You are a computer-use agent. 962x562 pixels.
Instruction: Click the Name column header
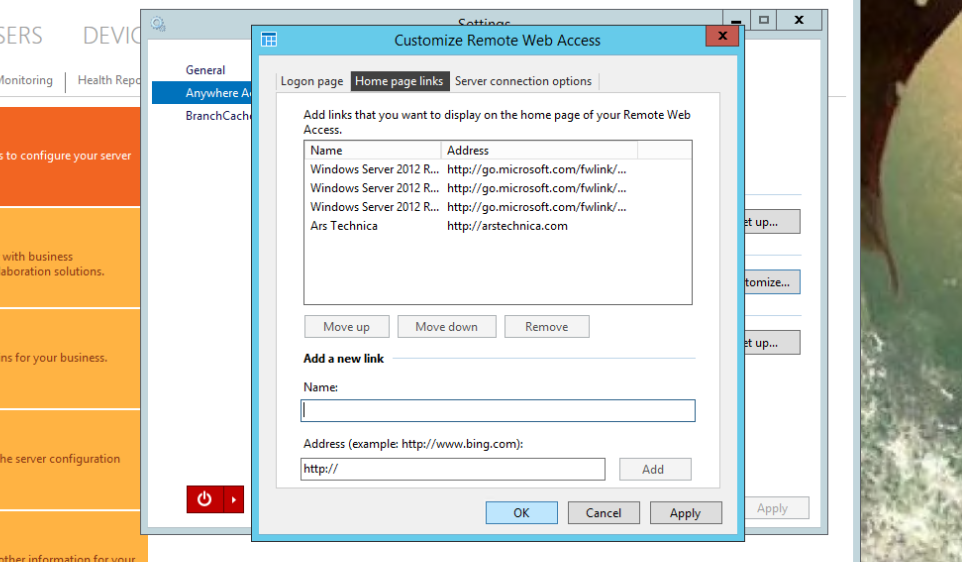pyautogui.click(x=372, y=150)
